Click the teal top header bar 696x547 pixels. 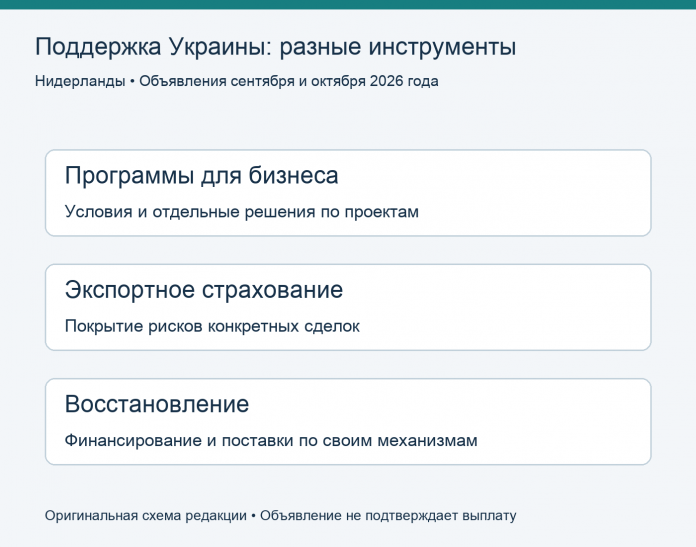[348, 4]
